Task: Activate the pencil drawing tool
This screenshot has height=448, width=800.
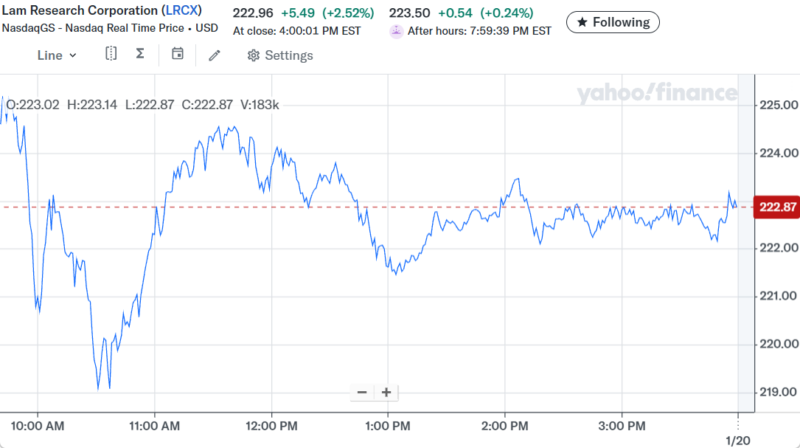Action: (x=214, y=55)
